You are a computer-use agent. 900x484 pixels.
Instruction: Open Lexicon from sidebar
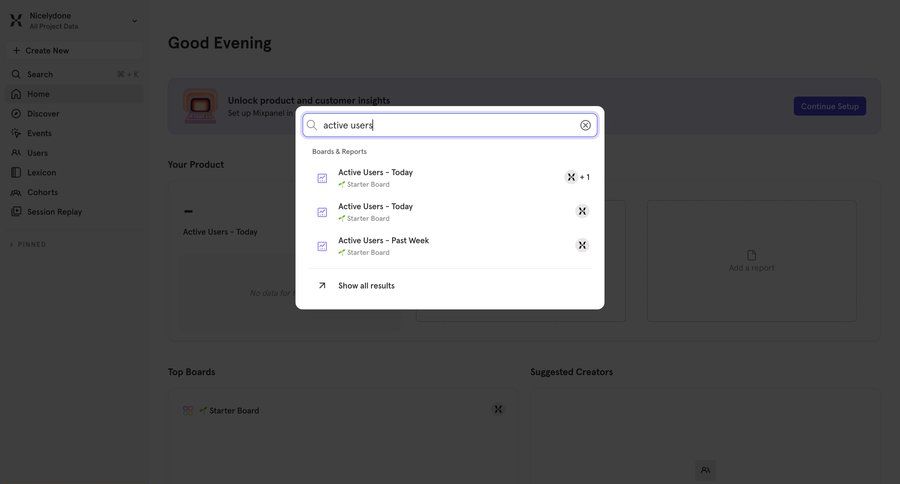(x=41, y=172)
